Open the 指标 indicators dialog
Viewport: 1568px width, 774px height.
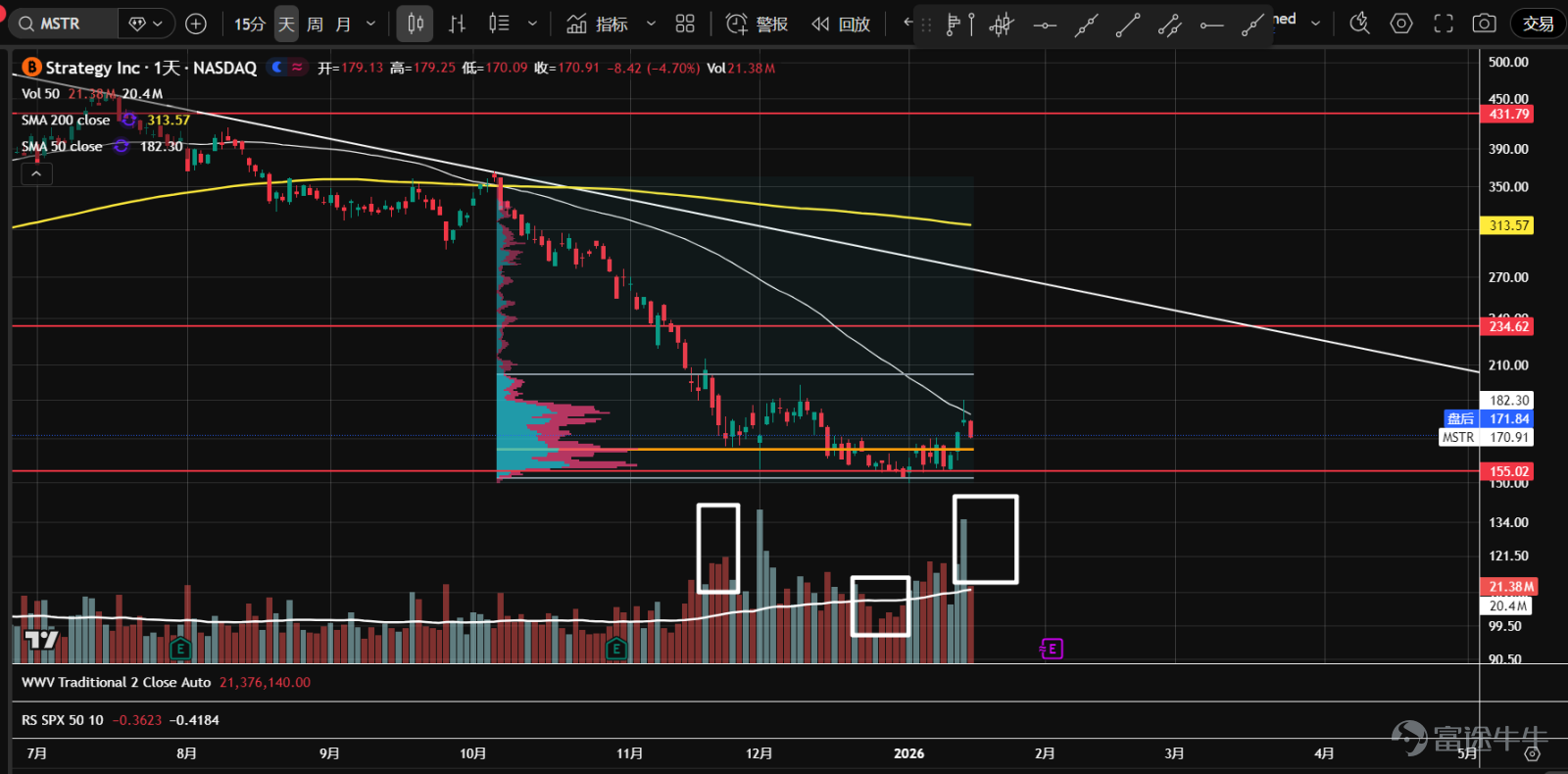[x=598, y=24]
